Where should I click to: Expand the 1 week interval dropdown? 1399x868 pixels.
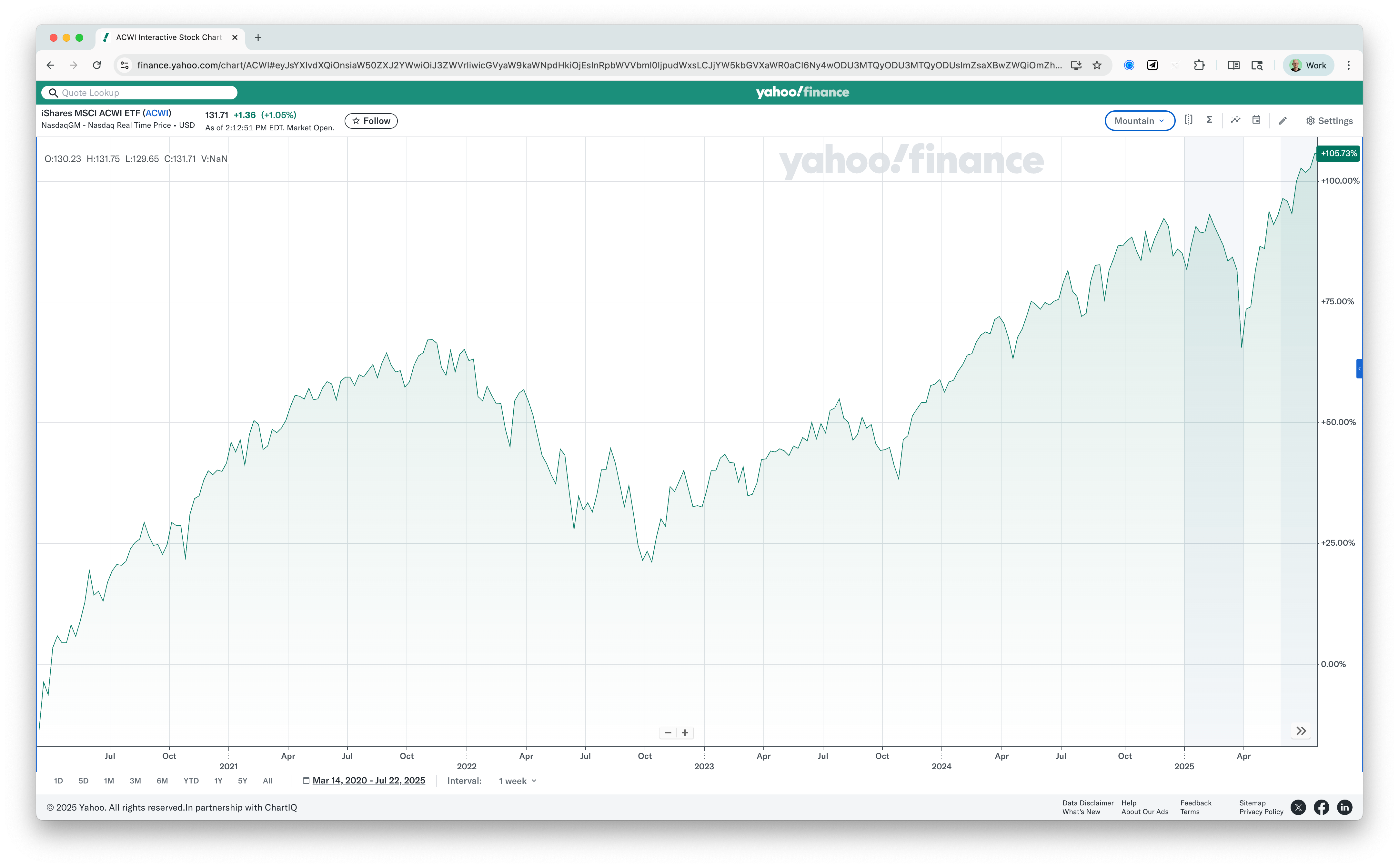517,781
